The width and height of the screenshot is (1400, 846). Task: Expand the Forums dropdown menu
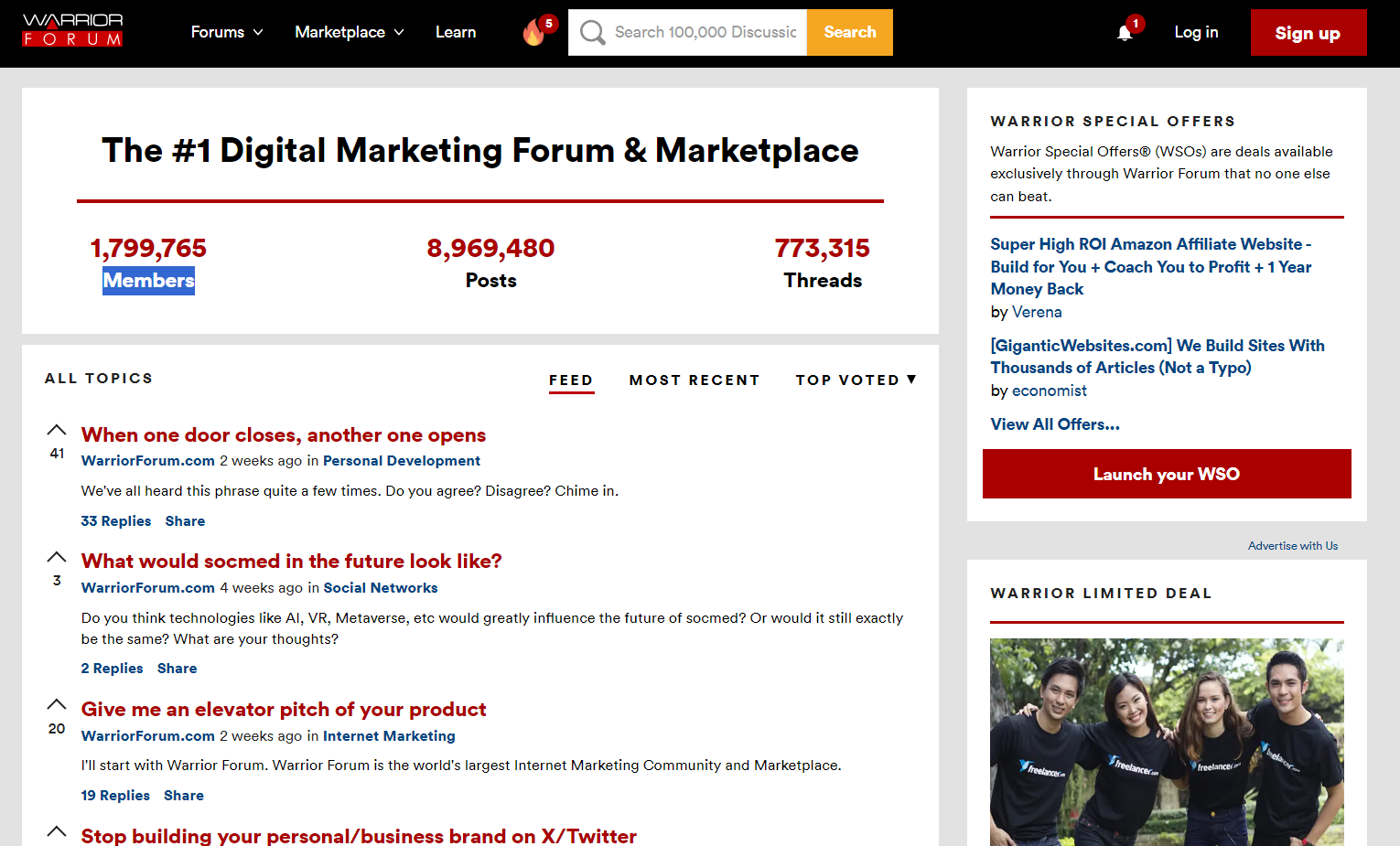tap(227, 32)
